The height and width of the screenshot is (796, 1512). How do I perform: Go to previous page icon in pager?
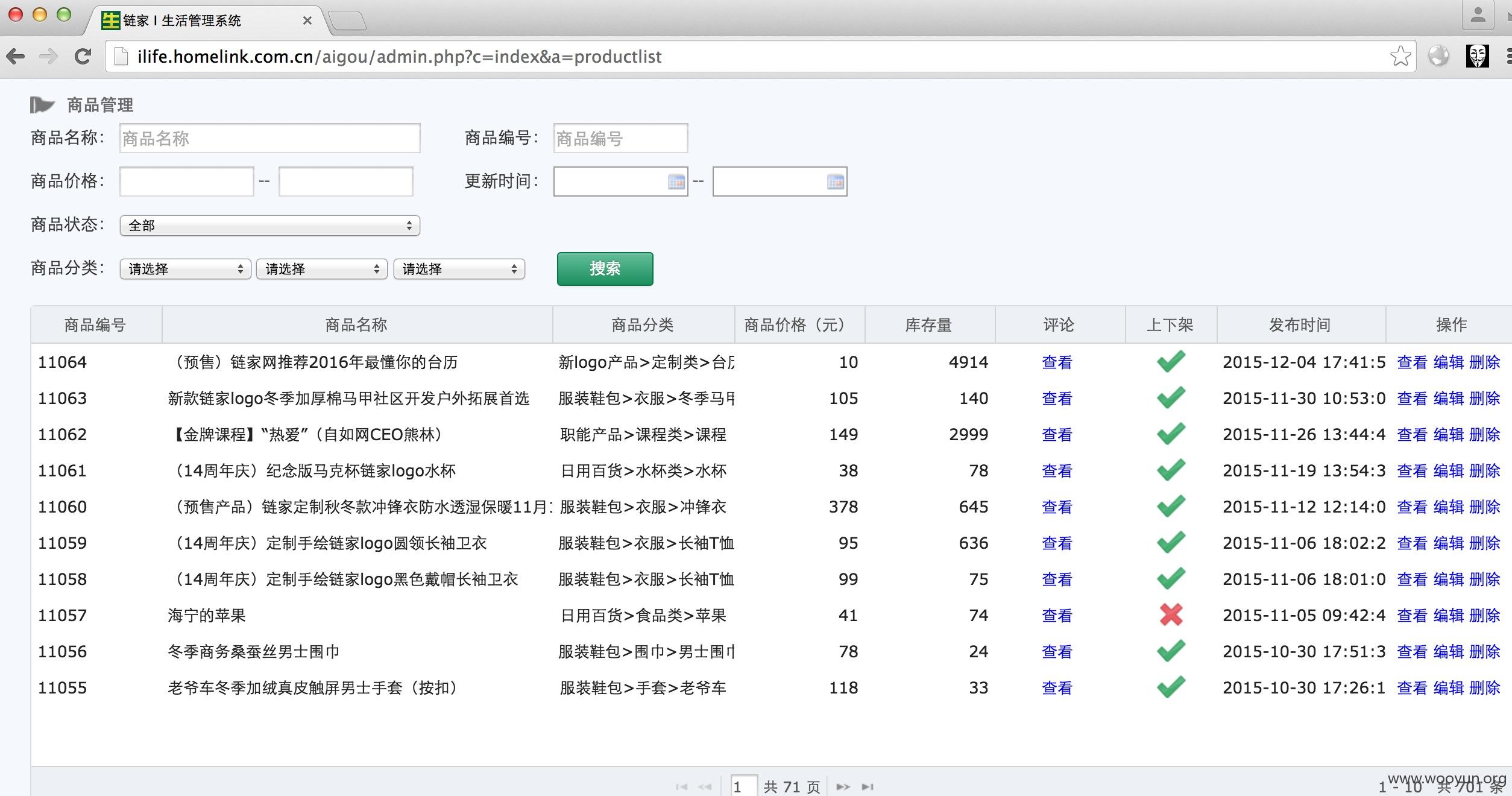click(x=705, y=786)
